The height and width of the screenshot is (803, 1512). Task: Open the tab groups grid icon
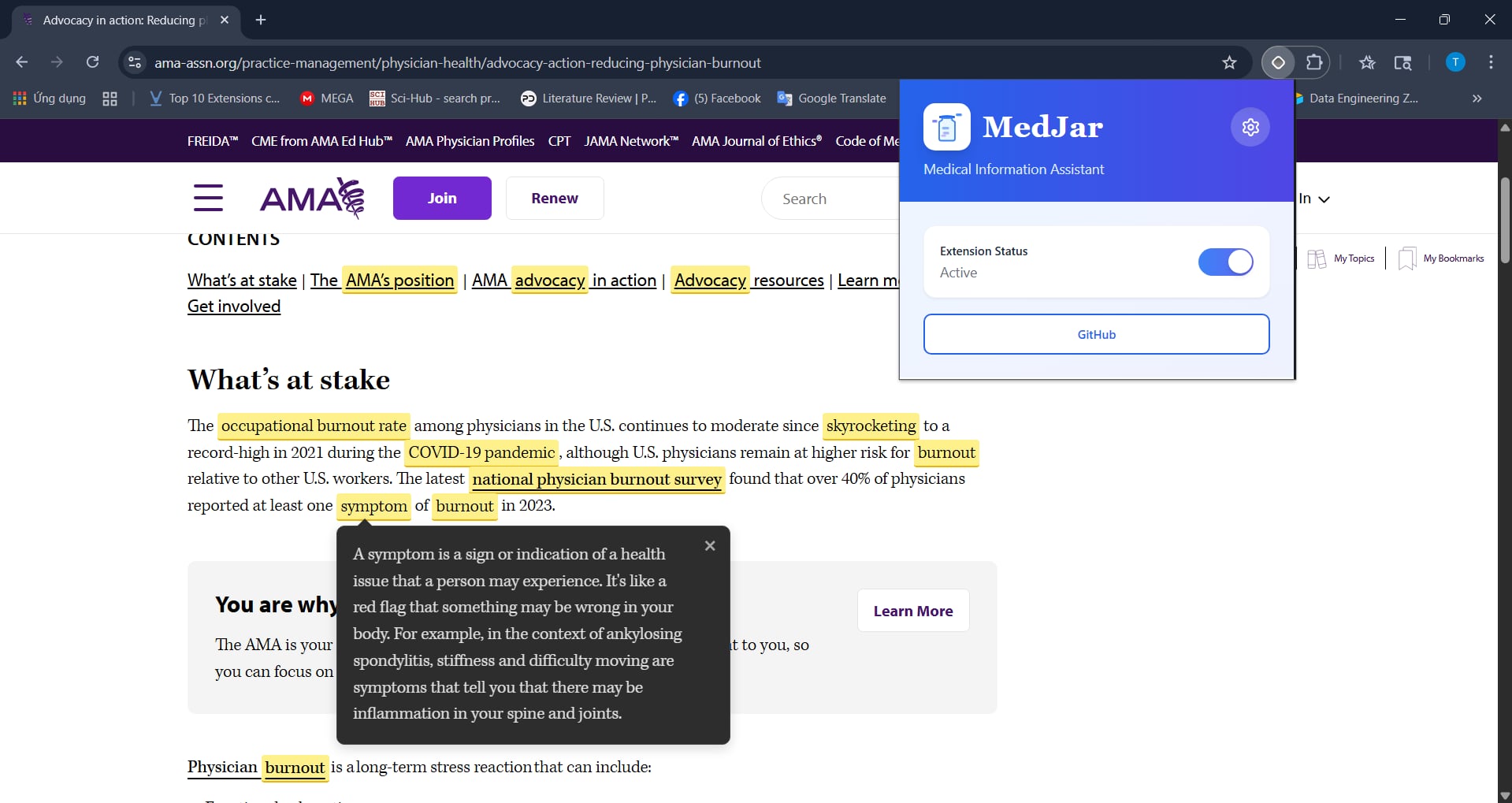coord(110,99)
